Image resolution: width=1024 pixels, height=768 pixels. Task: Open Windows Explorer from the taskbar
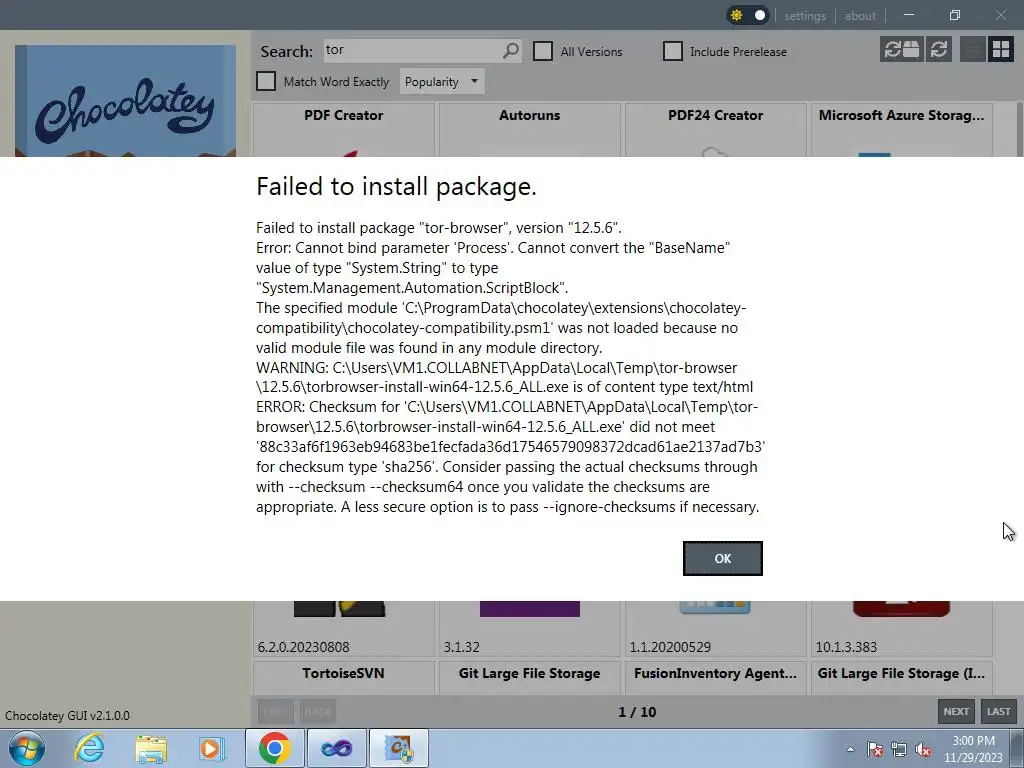pos(151,748)
